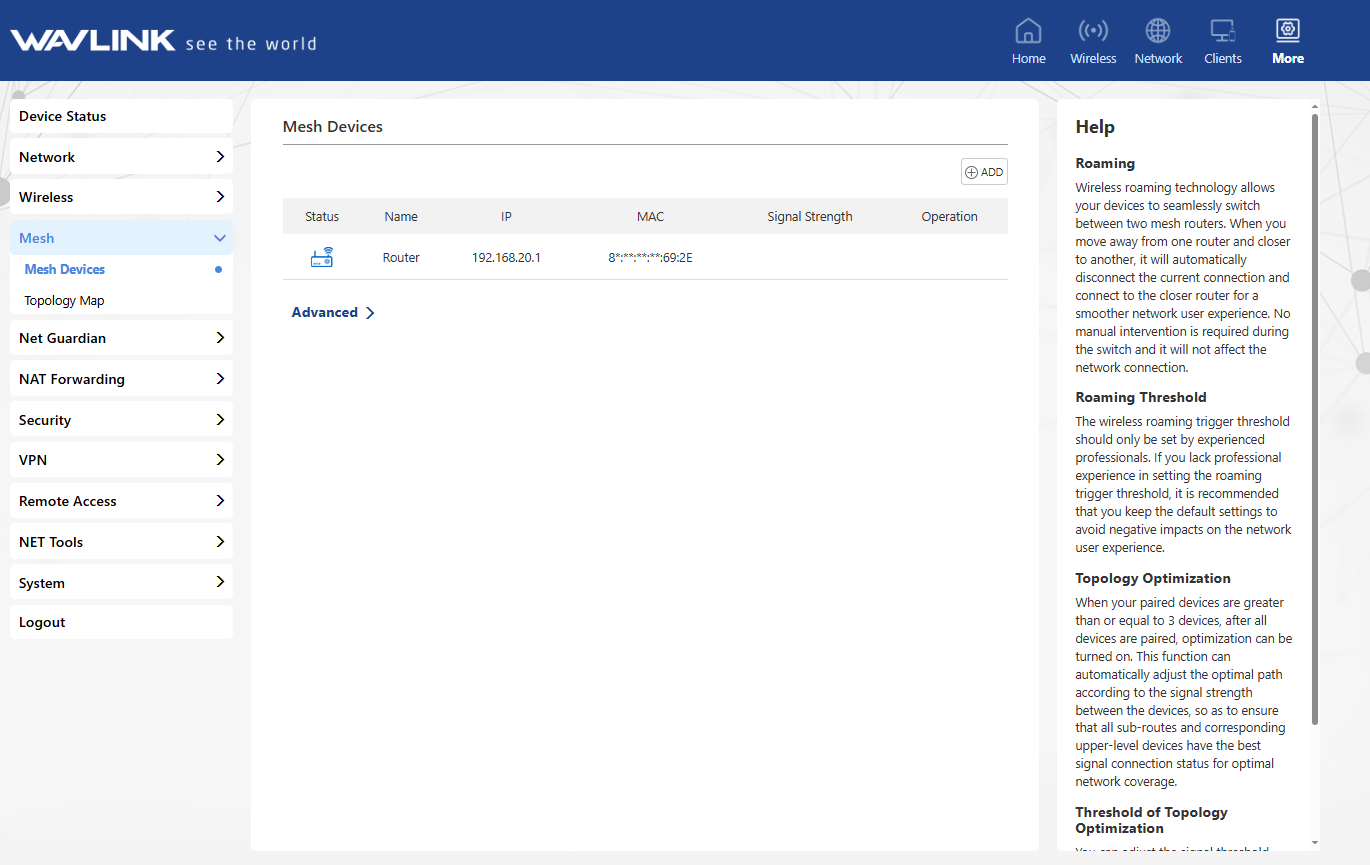The width and height of the screenshot is (1370, 865).
Task: Expand the Net Guardian menu
Action: coord(121,338)
